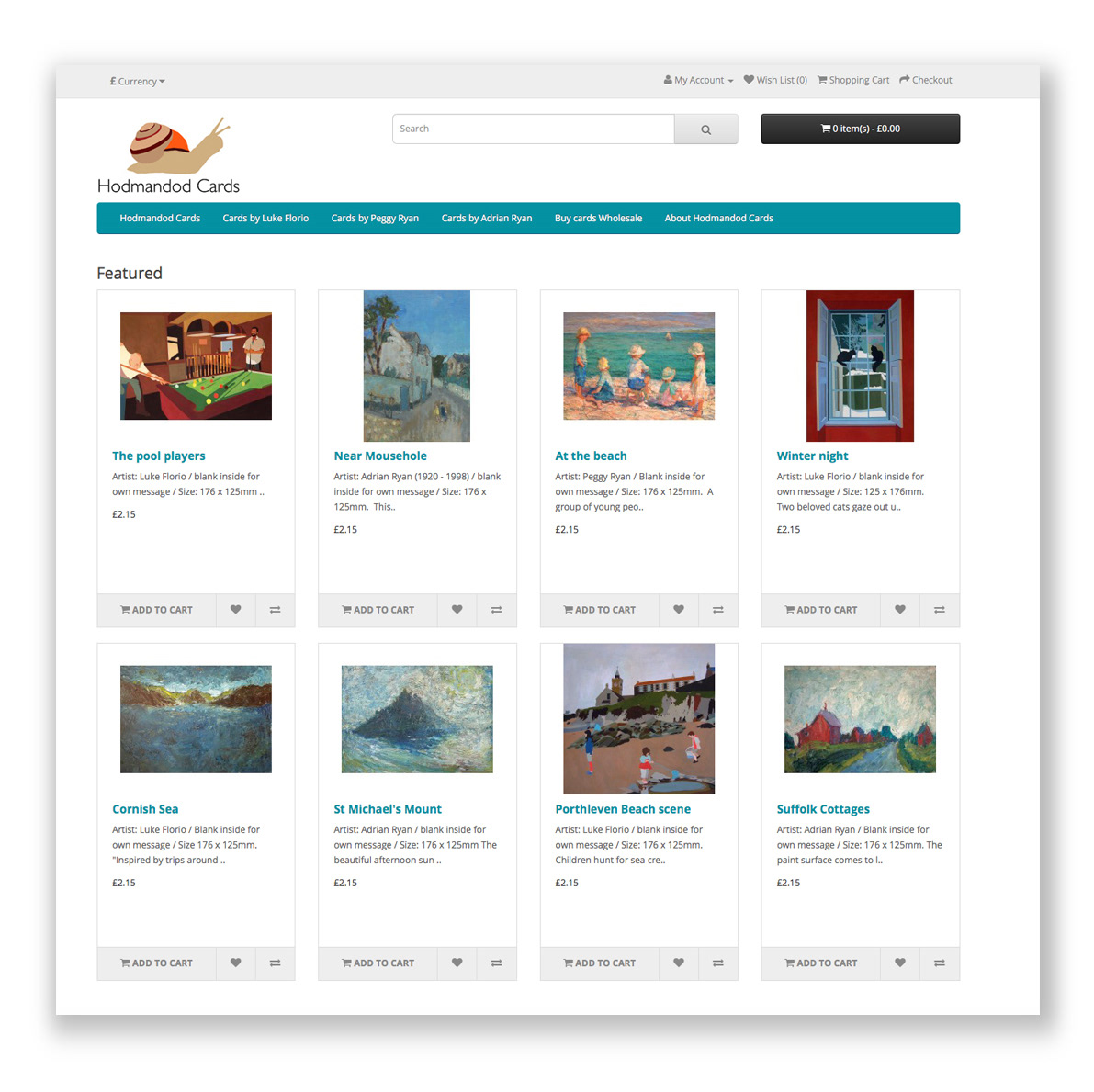Viewport: 1094px width, 1092px height.
Task: Compare the Porthleven Beach scene card
Action: 718,963
